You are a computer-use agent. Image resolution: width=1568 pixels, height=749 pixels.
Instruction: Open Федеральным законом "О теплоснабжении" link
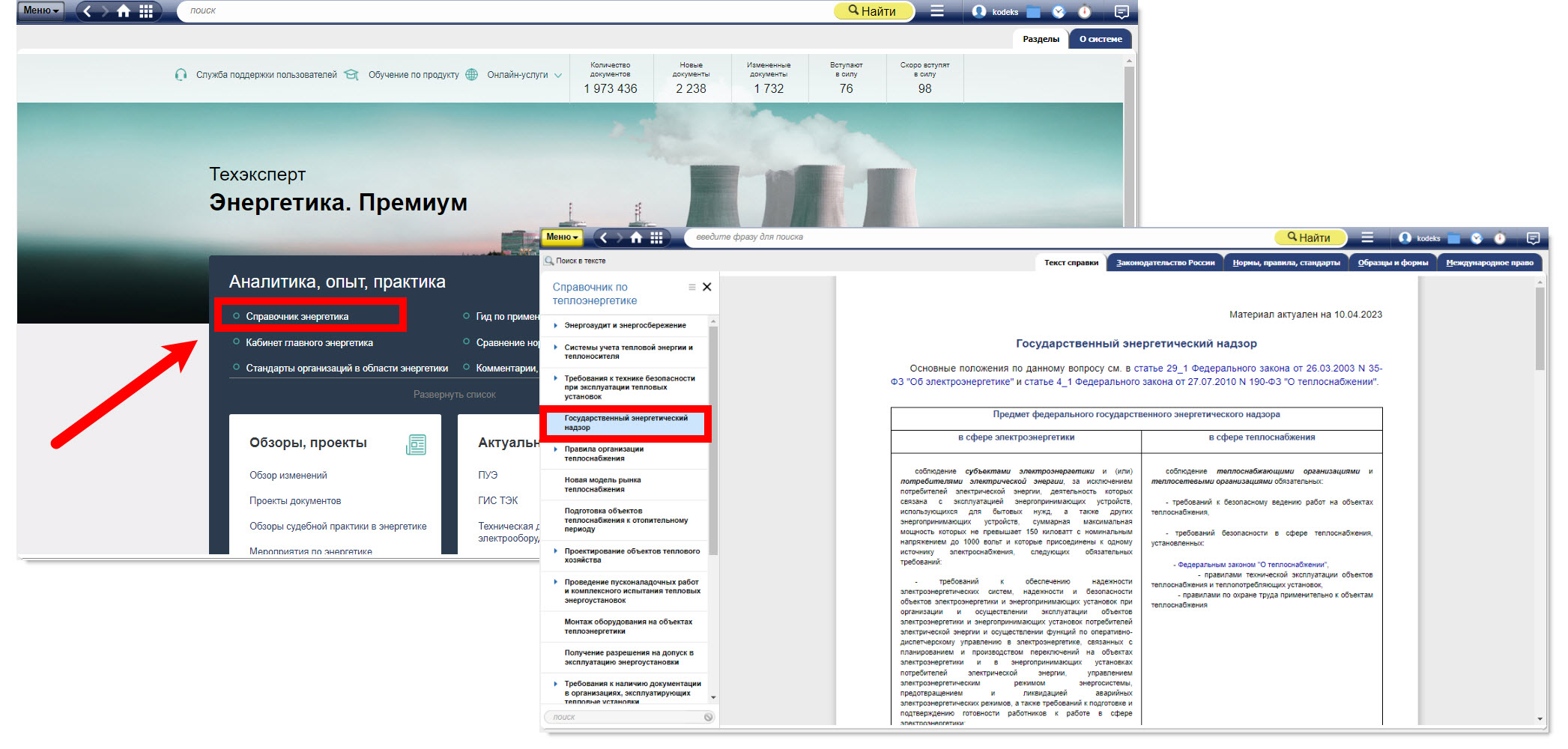tap(1252, 565)
